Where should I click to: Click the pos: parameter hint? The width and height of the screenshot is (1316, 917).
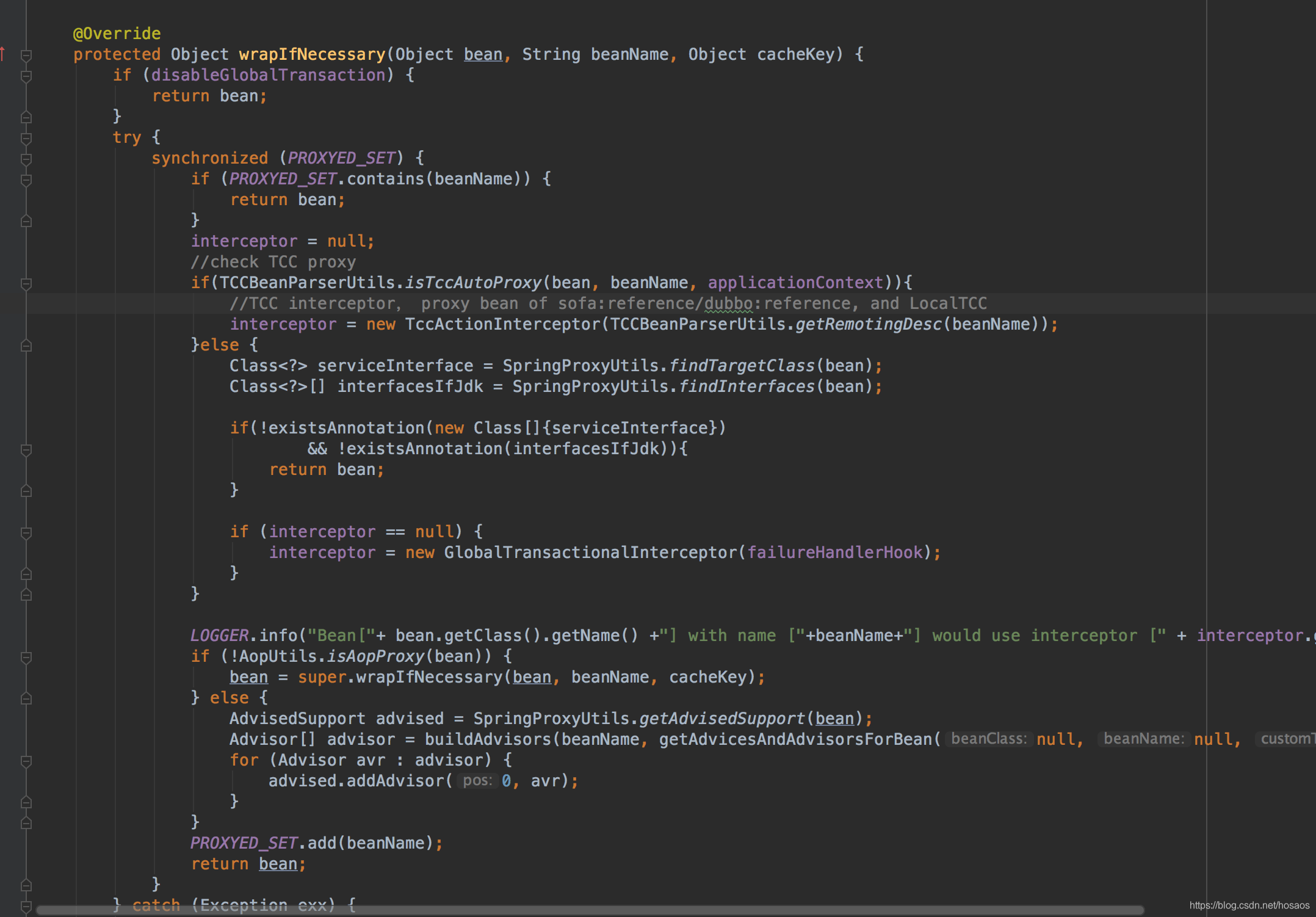coord(477,780)
